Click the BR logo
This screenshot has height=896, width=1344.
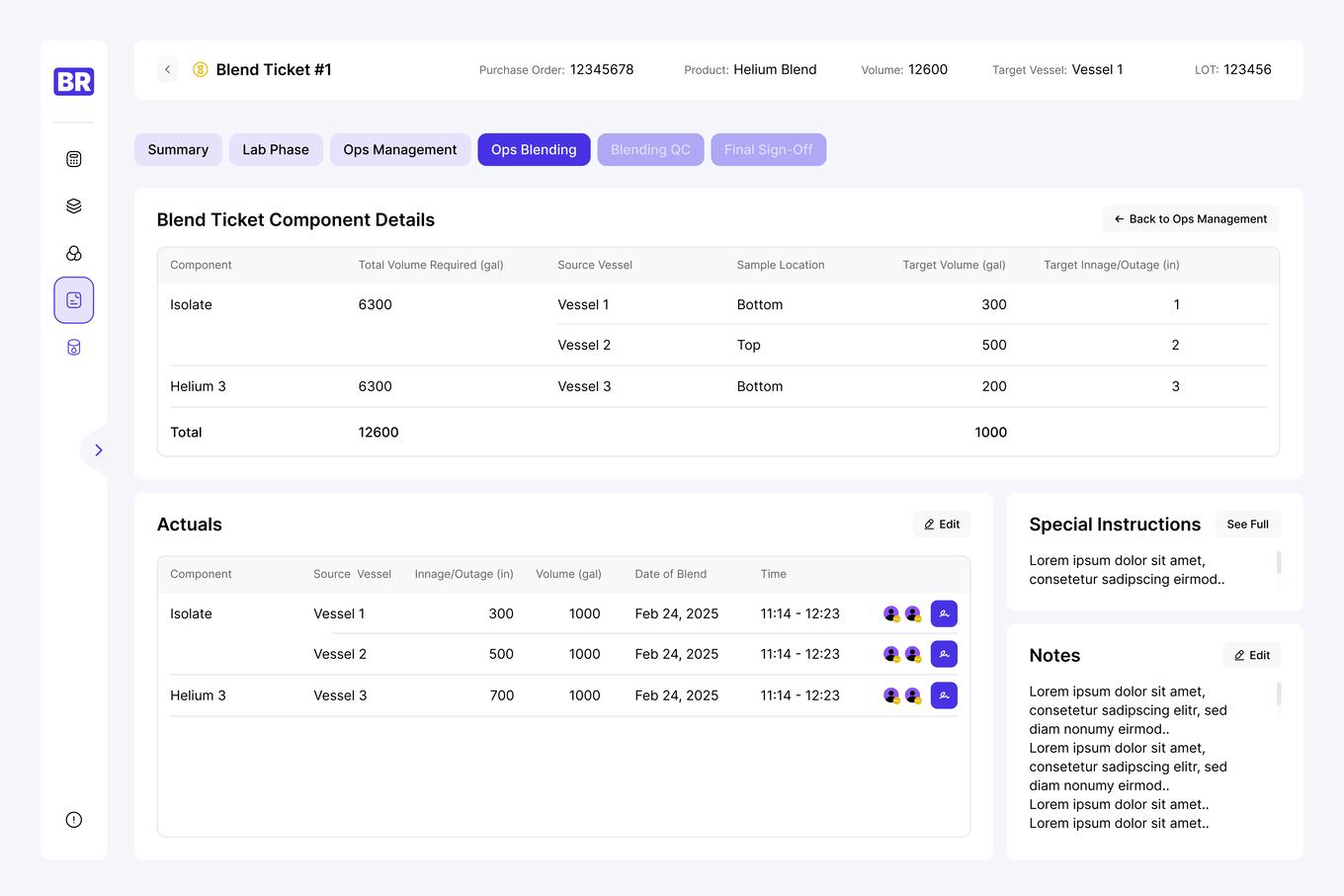[74, 82]
